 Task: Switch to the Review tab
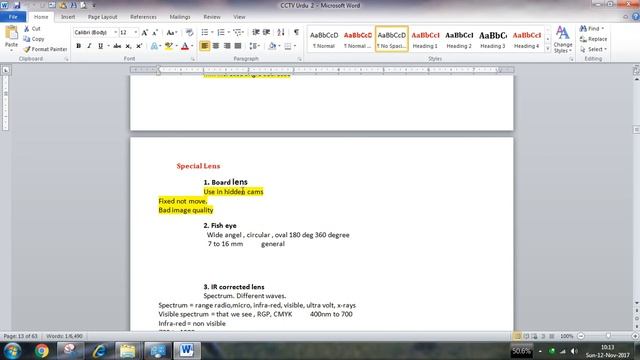212,17
